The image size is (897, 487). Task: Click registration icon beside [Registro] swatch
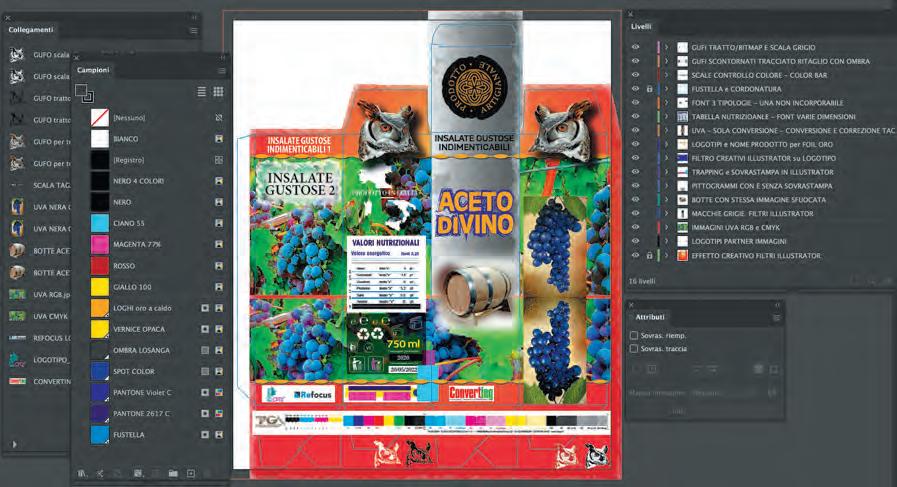click(x=219, y=160)
